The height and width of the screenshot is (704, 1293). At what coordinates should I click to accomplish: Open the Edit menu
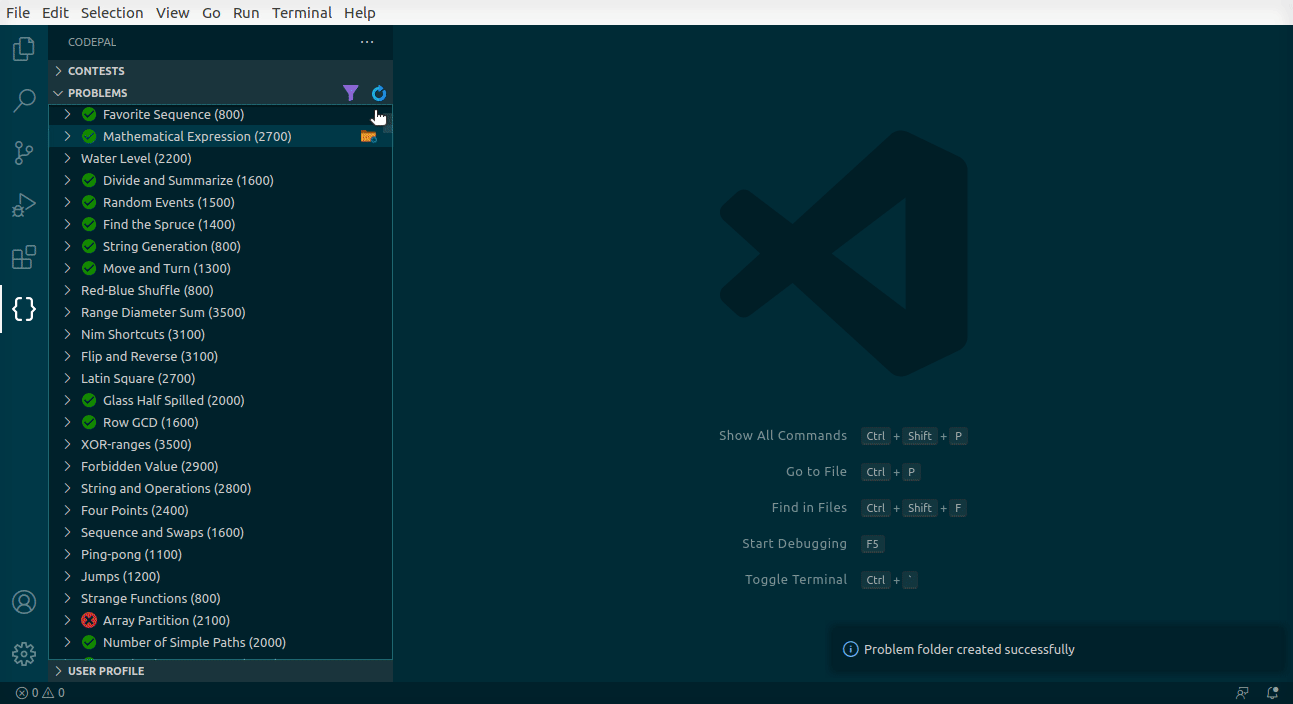click(56, 13)
